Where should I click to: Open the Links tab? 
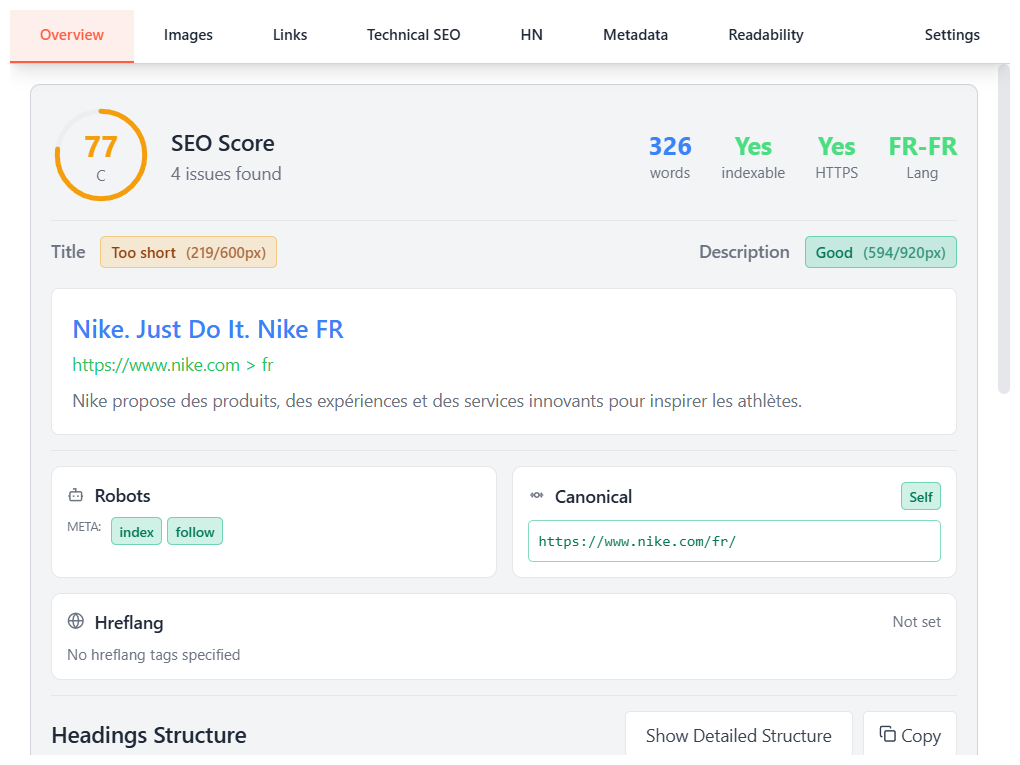click(x=289, y=35)
